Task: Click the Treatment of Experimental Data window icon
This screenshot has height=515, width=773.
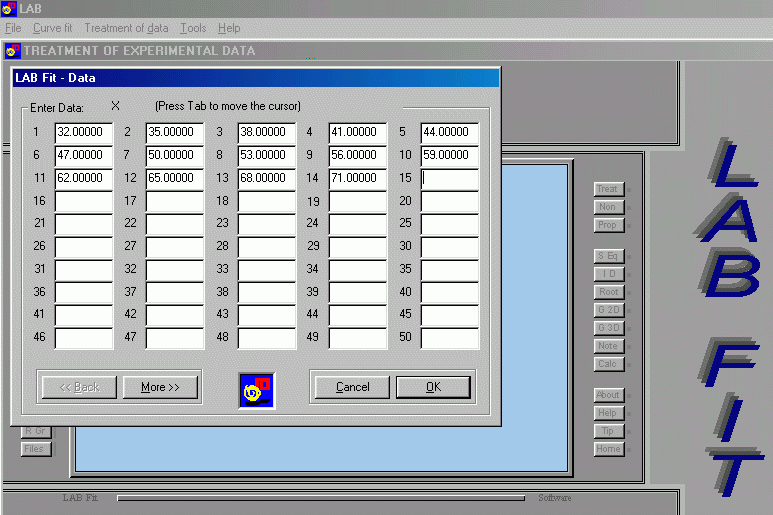Action: tap(13, 51)
